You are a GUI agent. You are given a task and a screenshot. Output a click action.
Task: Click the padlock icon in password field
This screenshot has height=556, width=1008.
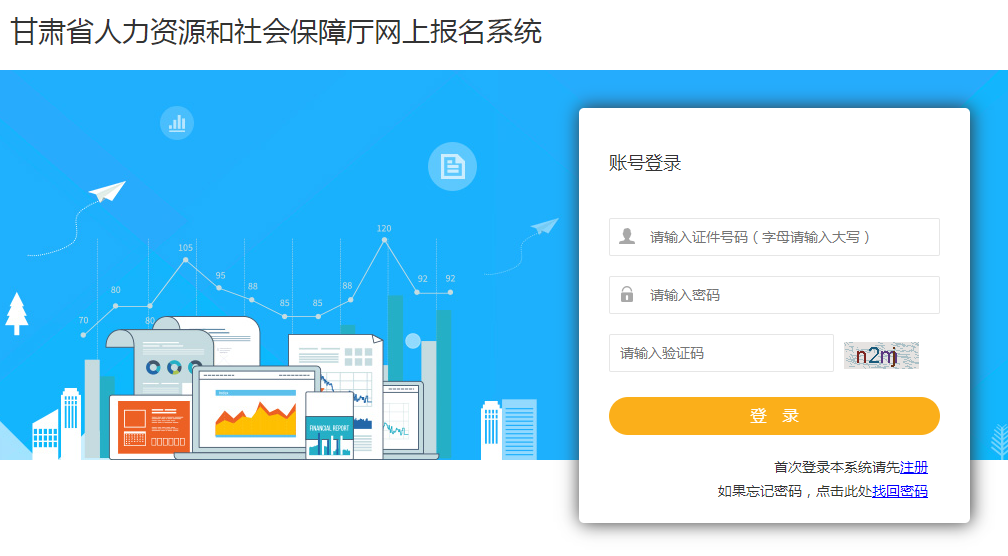pyautogui.click(x=627, y=294)
